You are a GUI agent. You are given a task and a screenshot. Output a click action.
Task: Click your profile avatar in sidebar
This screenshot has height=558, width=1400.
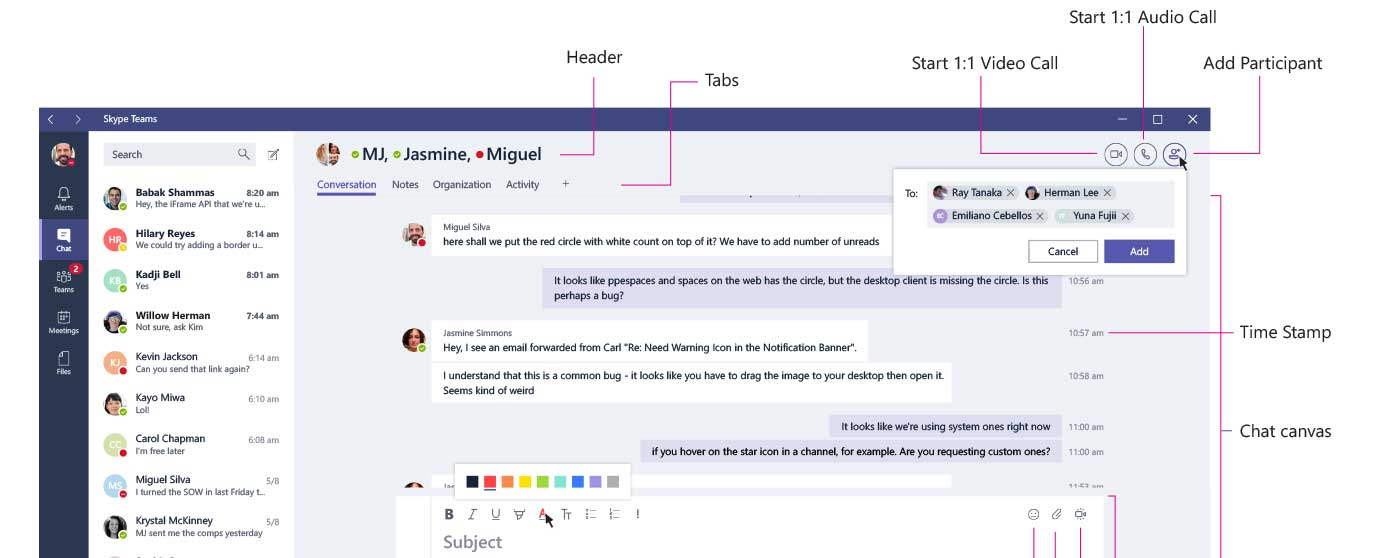click(64, 154)
